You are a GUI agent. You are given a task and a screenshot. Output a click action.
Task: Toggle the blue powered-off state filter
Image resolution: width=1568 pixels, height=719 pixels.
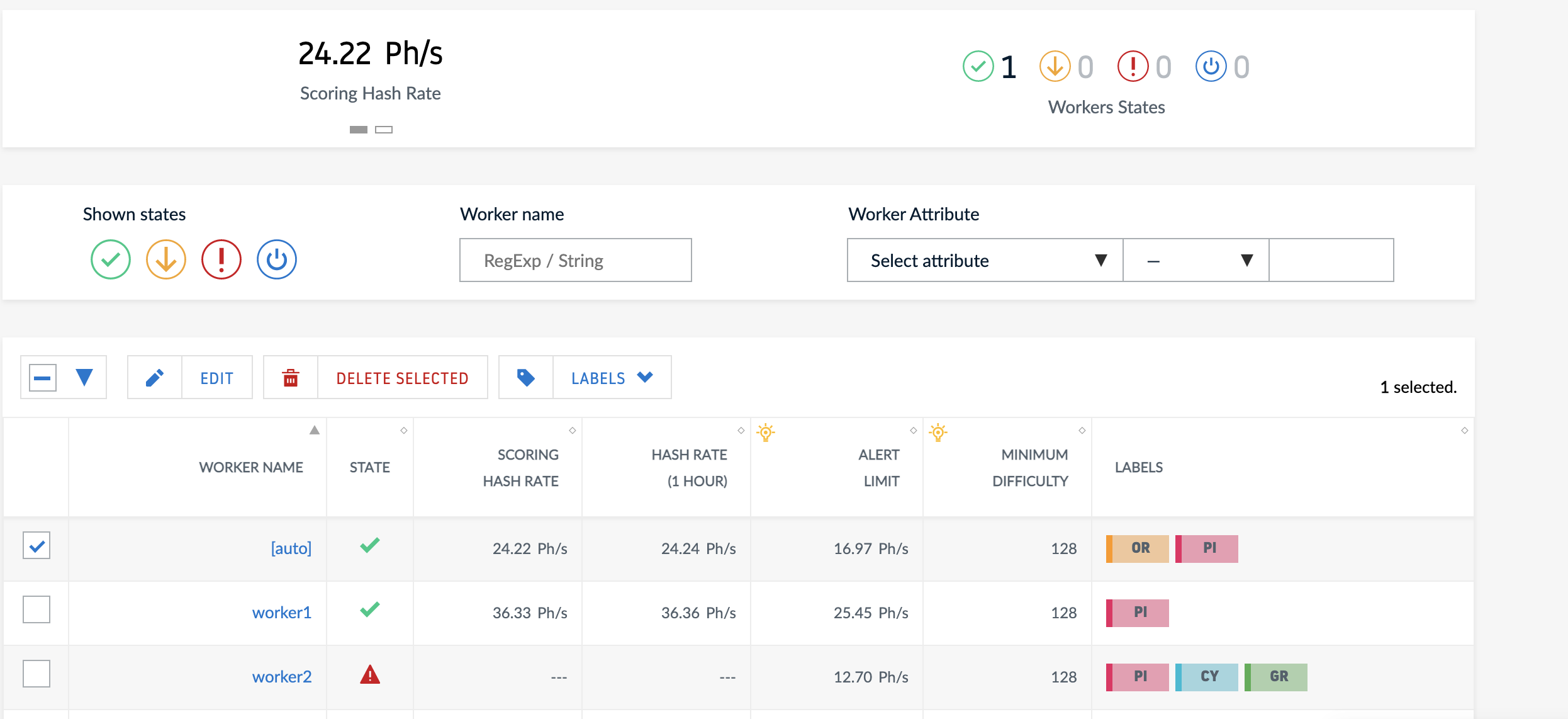[276, 259]
